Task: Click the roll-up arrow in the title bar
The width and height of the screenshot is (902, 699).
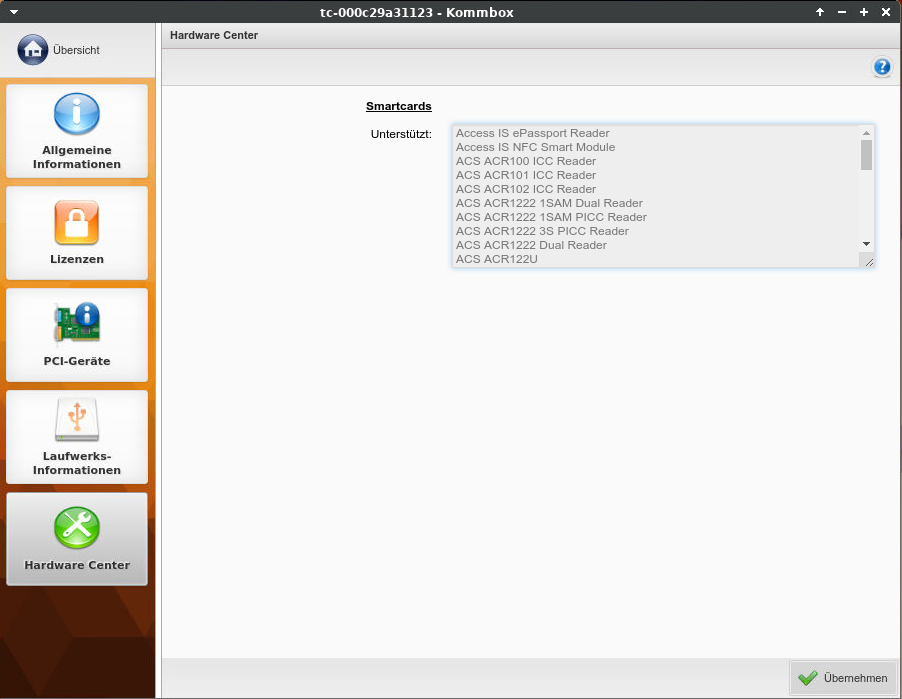Action: pos(820,12)
